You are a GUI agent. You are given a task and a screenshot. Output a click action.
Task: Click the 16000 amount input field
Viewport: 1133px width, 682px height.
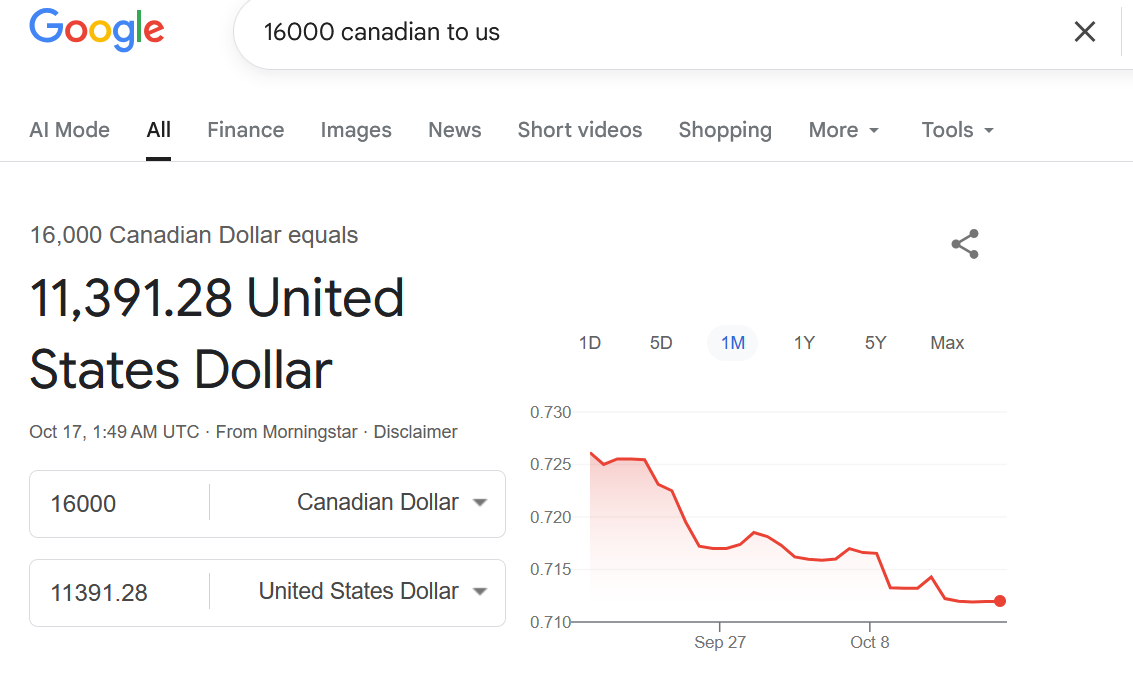[120, 503]
